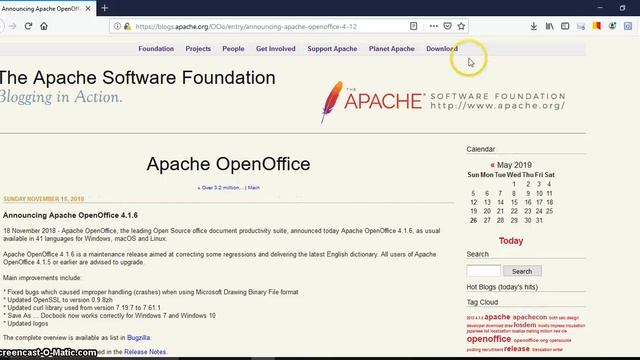
Task: Toggle reader view icon in address bar
Action: 413,26
